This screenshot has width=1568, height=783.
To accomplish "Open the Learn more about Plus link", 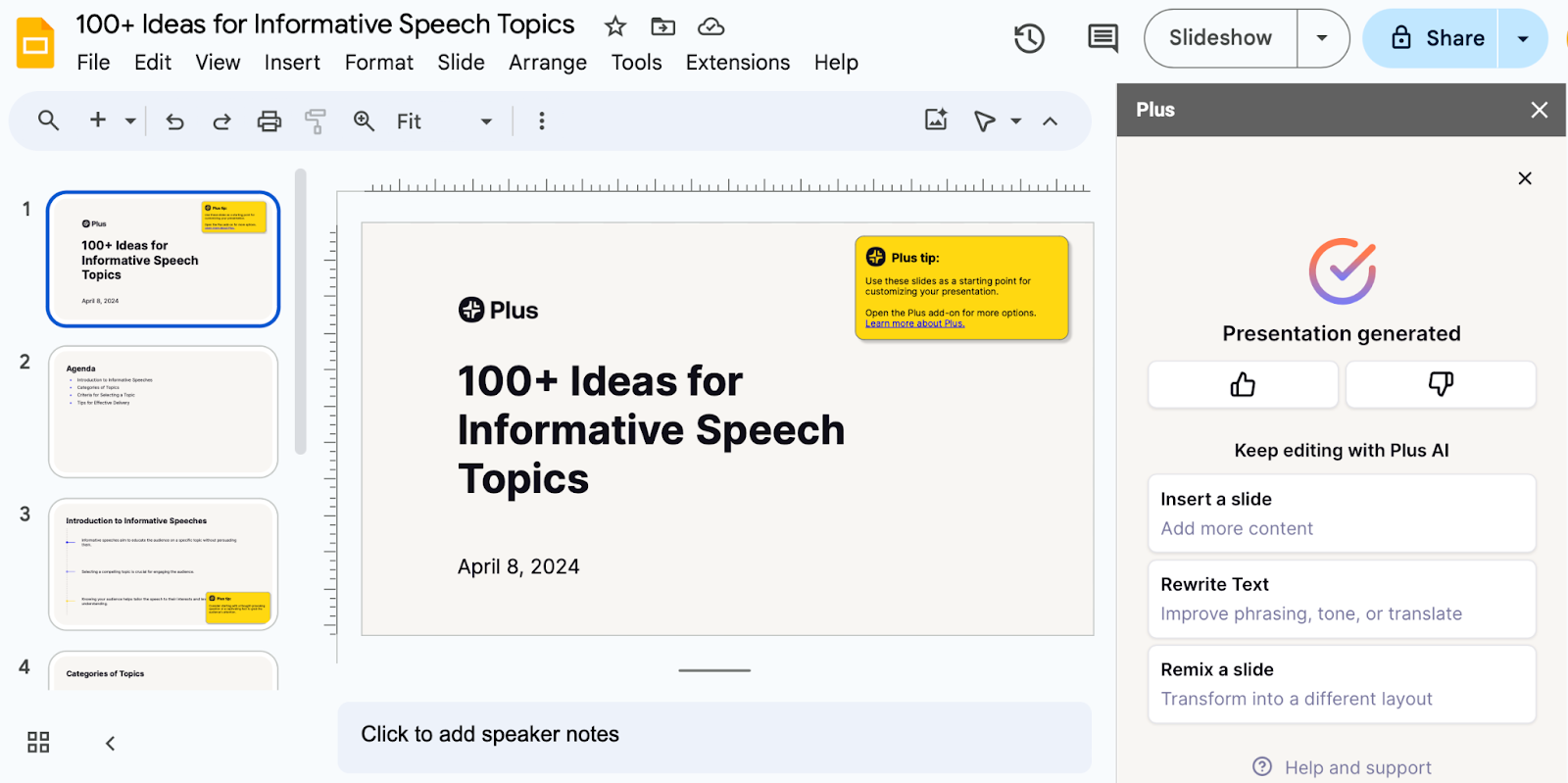I will [914, 324].
